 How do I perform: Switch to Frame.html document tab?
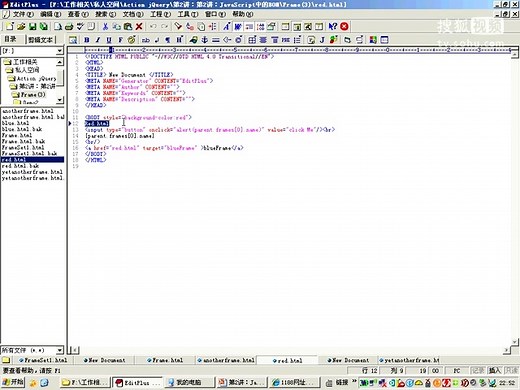click(x=165, y=360)
